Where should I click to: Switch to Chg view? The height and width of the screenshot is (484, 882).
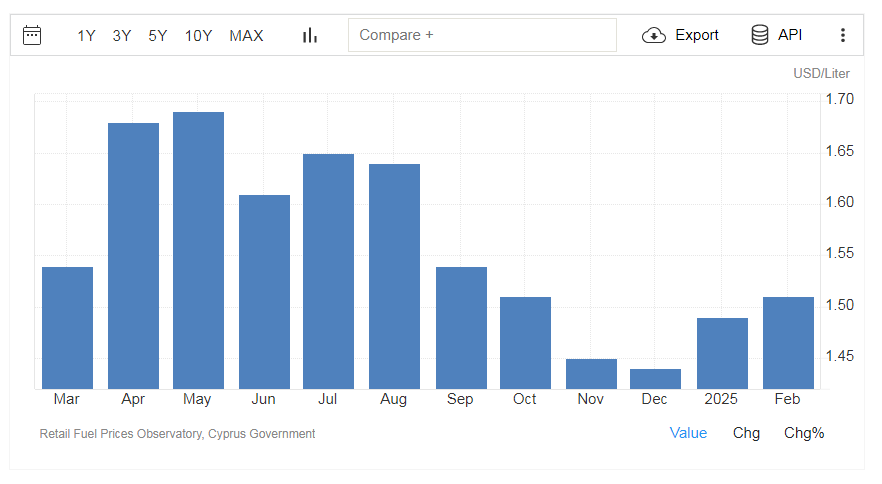tap(746, 433)
